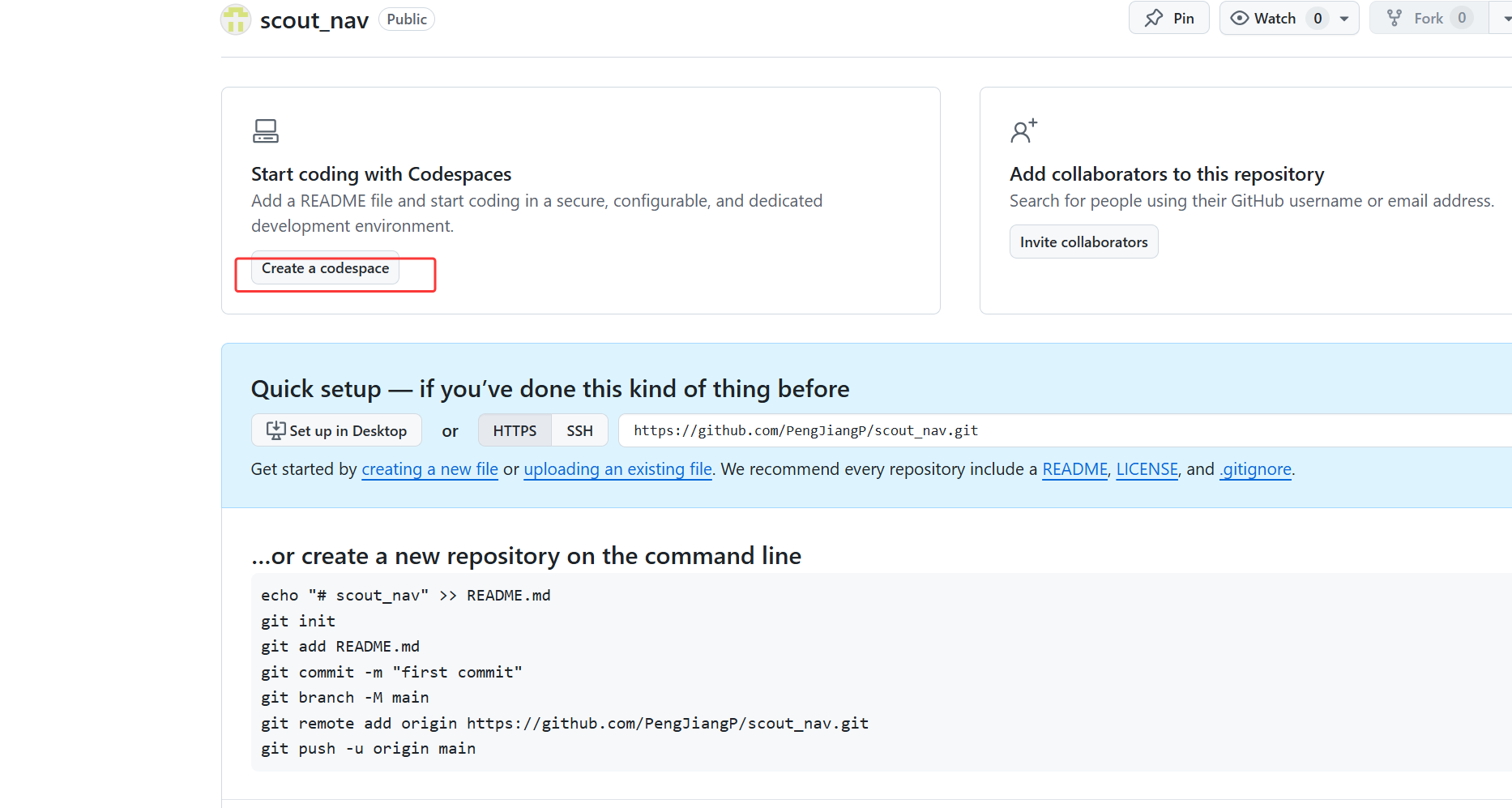Image resolution: width=1512 pixels, height=808 pixels.
Task: Click the fork icon on Fork button
Action: pos(1395,18)
